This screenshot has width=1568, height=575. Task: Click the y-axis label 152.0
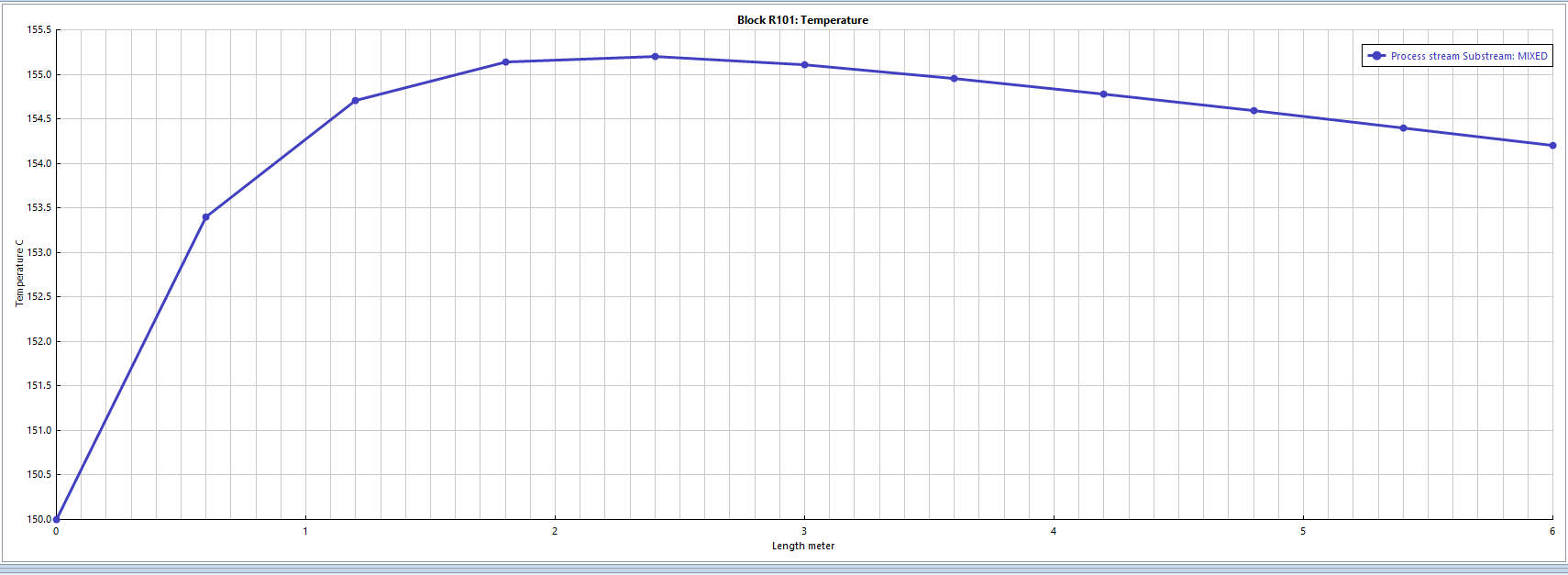(39, 341)
